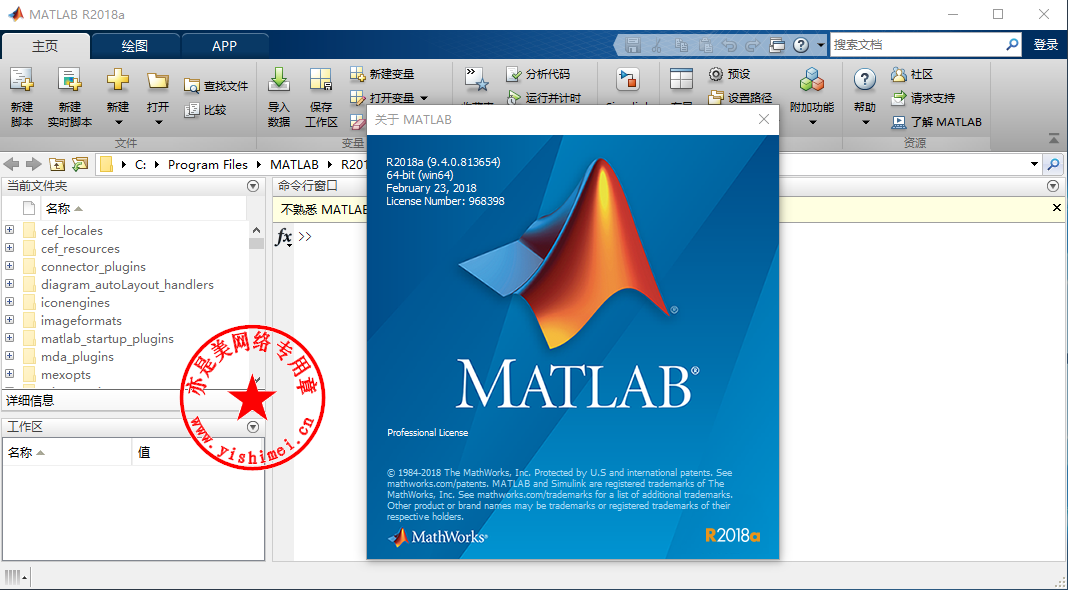Open 附加功能 add-ons
This screenshot has width=1068, height=590.
[x=812, y=97]
